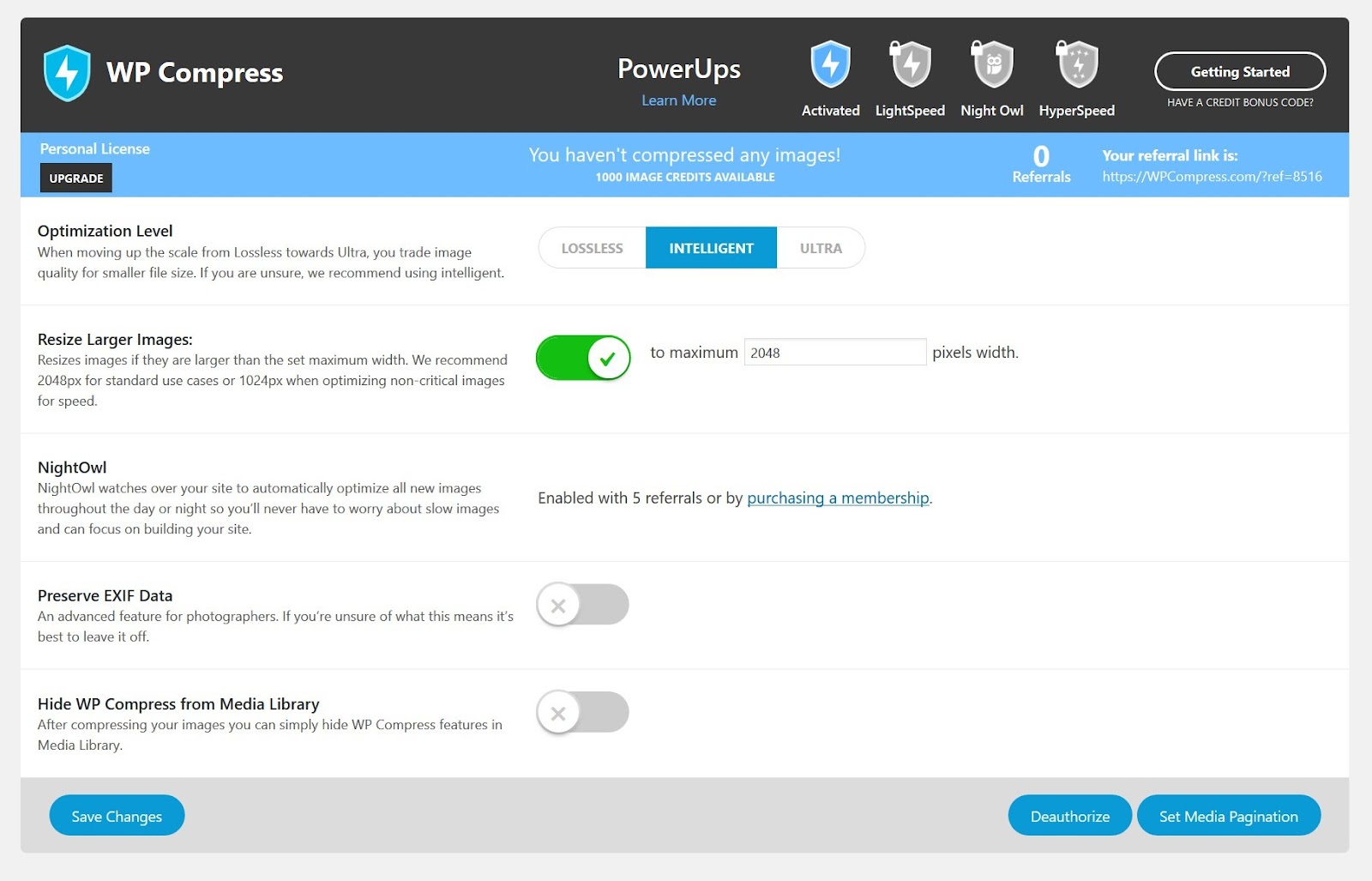1372x881 pixels.
Task: Open the WPCompress referral link
Action: pos(1212,177)
